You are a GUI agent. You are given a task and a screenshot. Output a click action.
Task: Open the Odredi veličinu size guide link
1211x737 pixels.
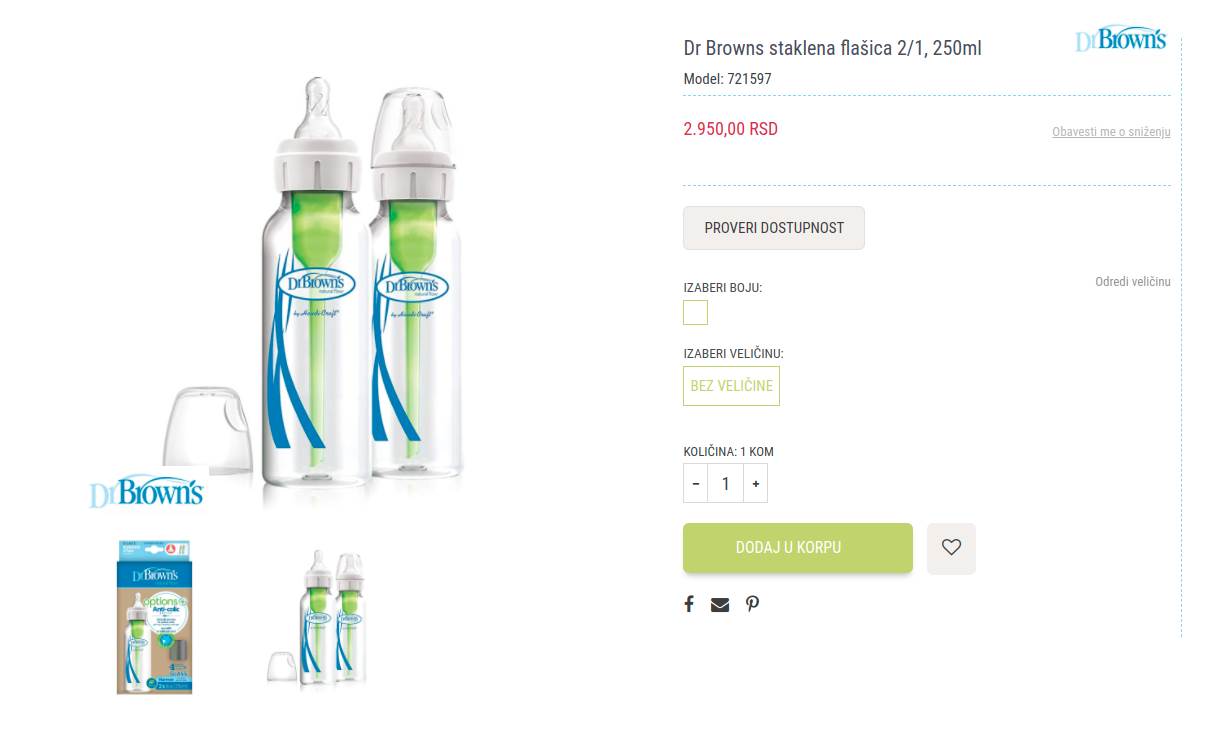tap(1132, 282)
